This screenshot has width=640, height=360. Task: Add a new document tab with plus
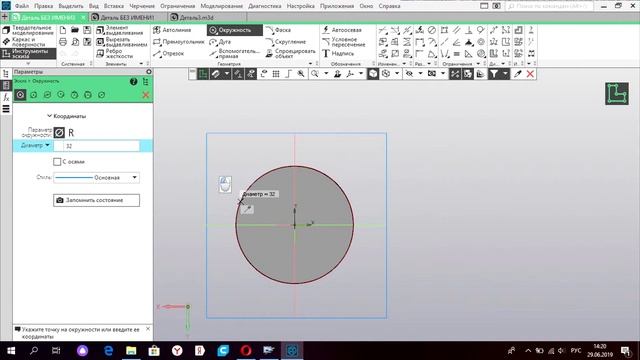(4, 17)
